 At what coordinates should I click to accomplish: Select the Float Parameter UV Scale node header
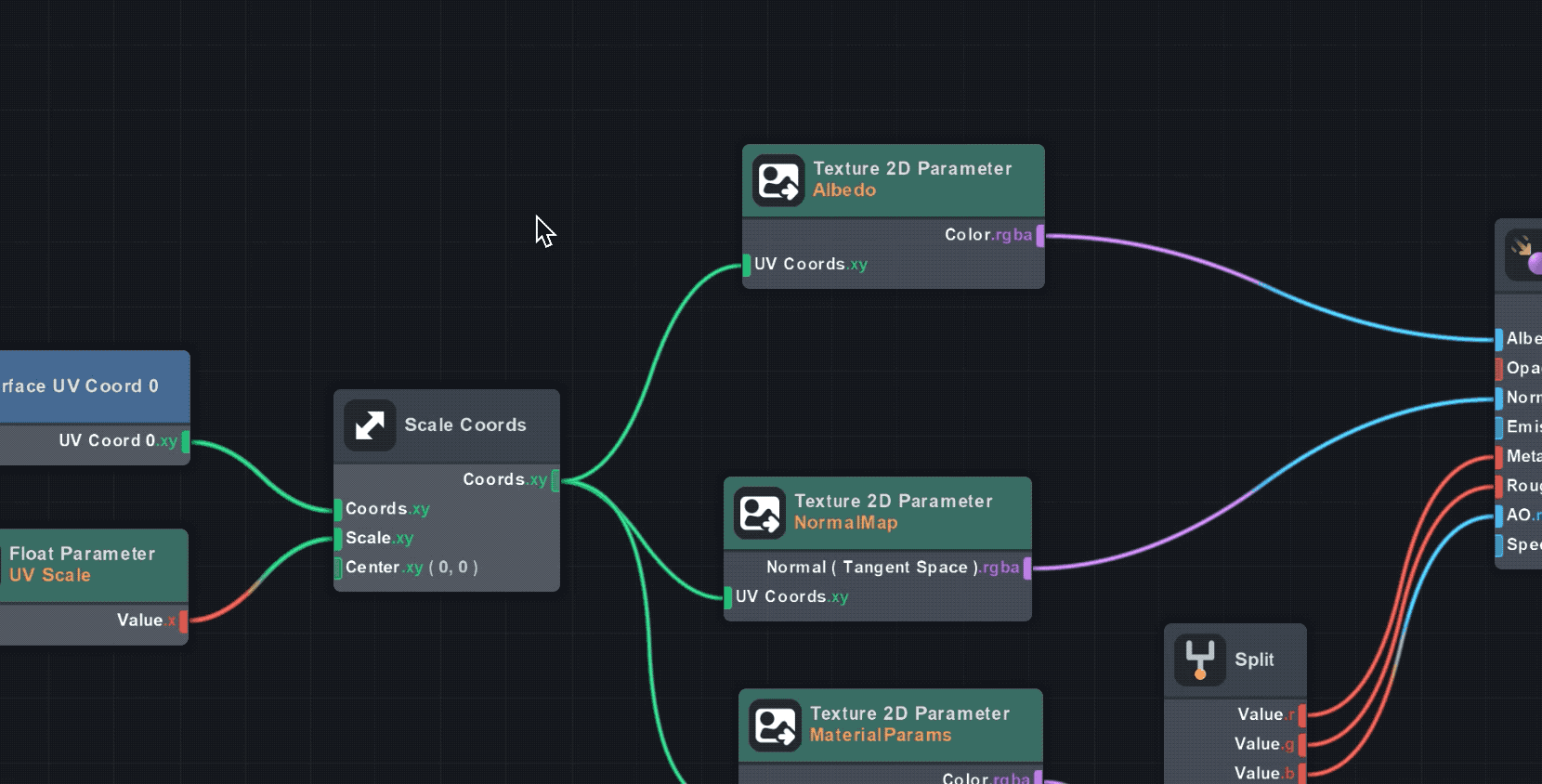[x=84, y=564]
